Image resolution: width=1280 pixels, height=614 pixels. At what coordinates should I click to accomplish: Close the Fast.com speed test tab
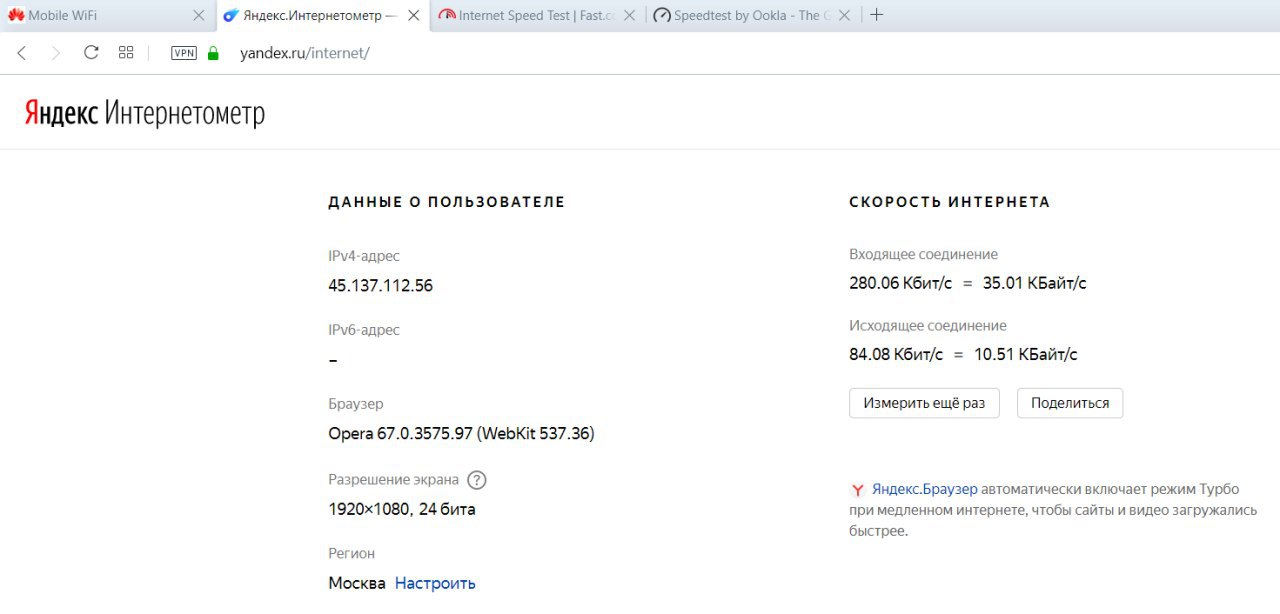tap(631, 15)
